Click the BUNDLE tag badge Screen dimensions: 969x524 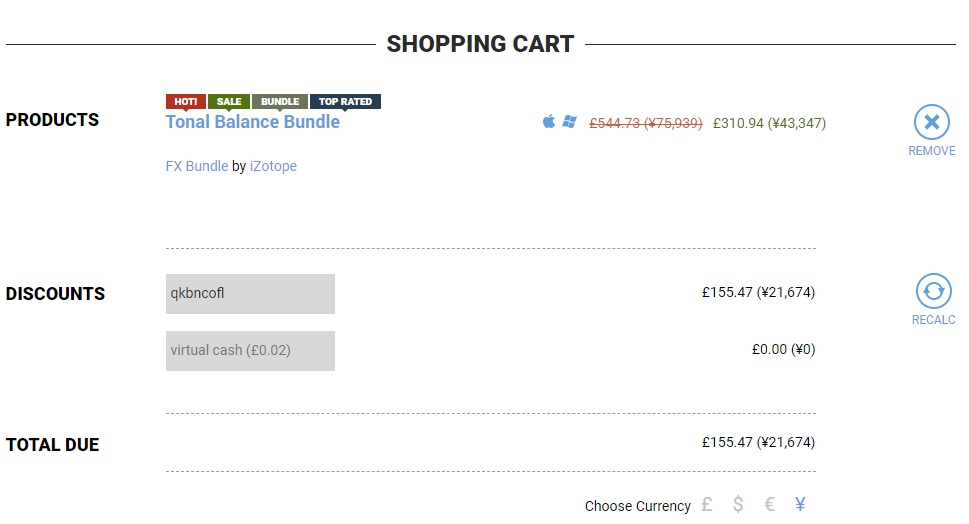click(x=279, y=101)
